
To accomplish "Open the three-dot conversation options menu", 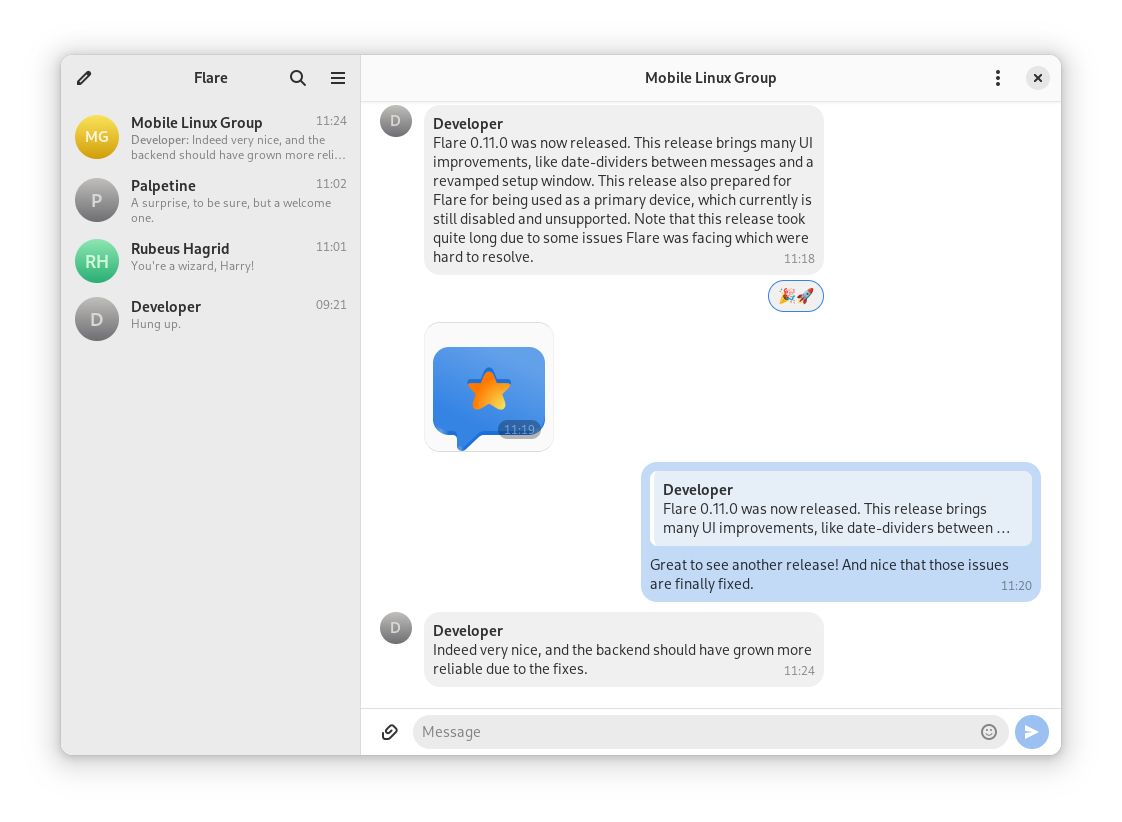I will pos(998,78).
